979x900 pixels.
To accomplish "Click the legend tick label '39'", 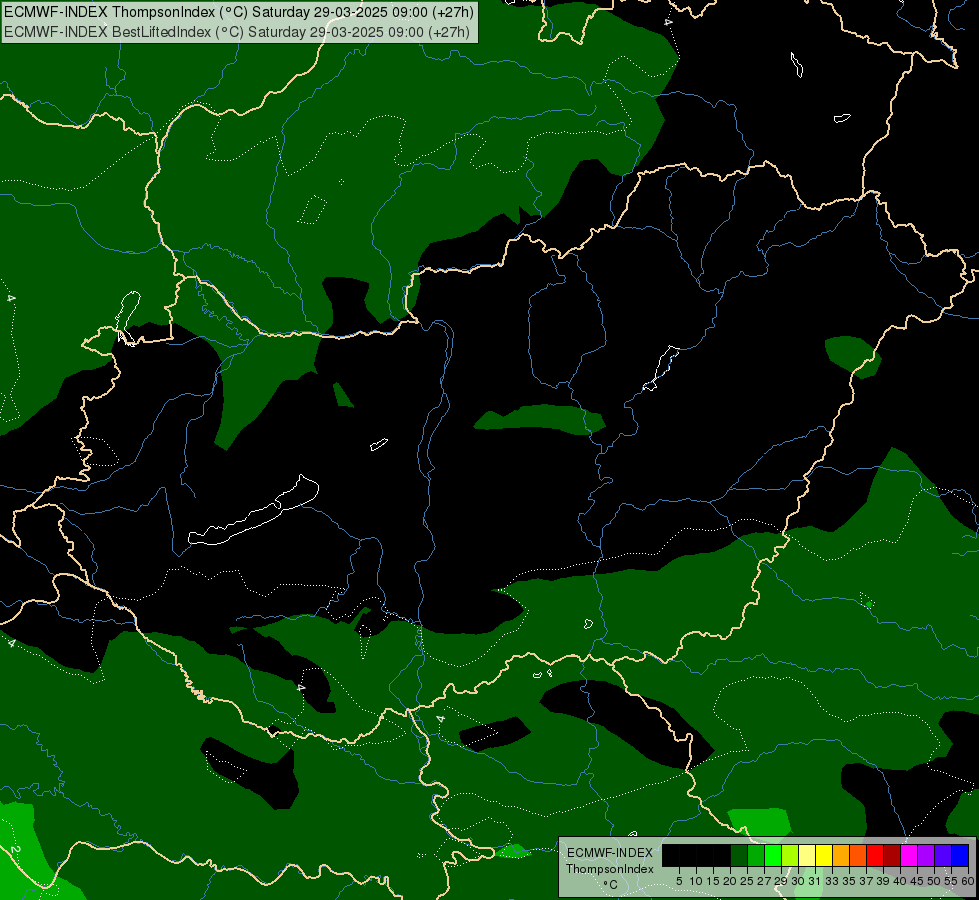I will [x=883, y=881].
